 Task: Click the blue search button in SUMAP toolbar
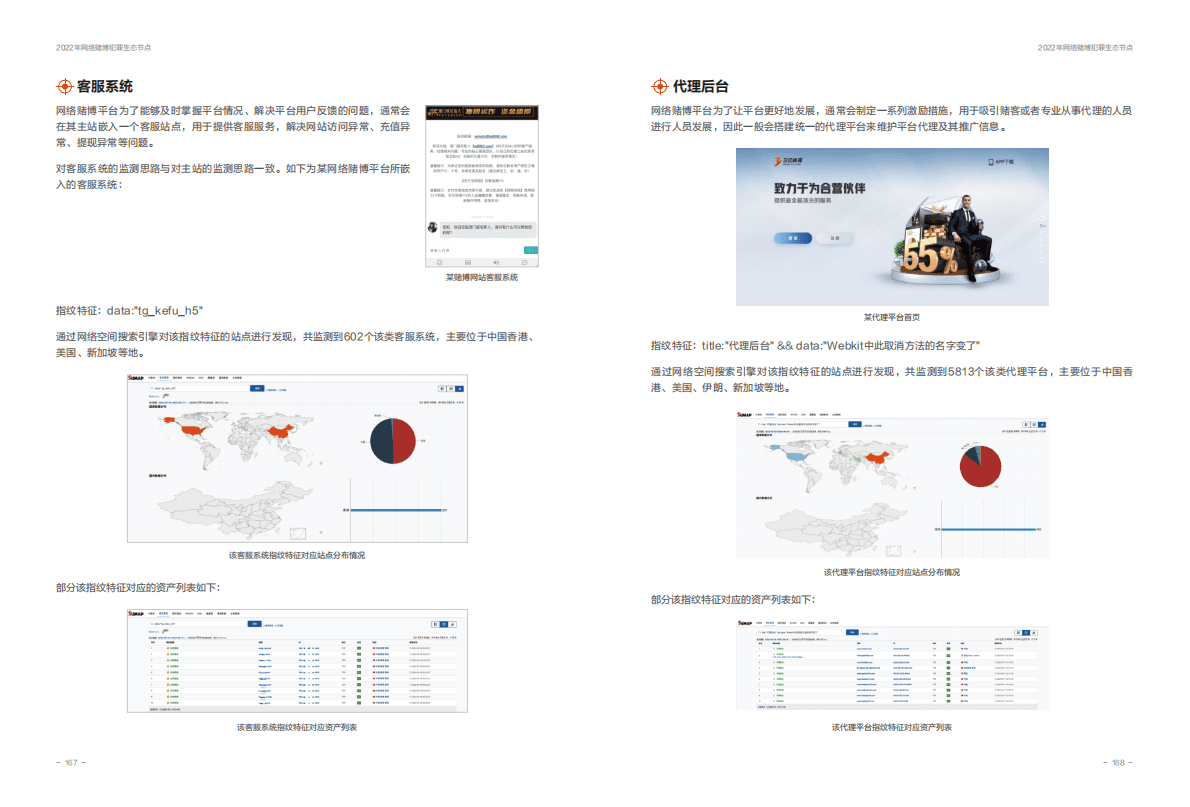point(257,389)
